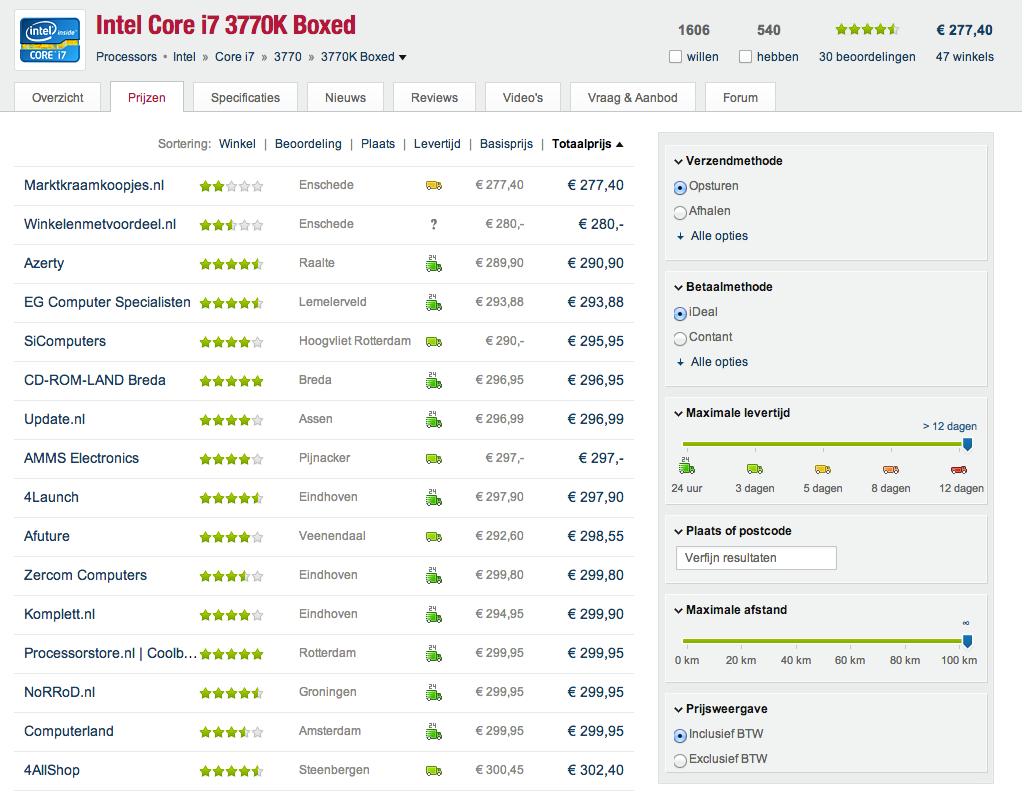Image resolution: width=1022 pixels, height=796 pixels.
Task: Click AMMS Electronics delivery truck icon
Action: [x=433, y=459]
